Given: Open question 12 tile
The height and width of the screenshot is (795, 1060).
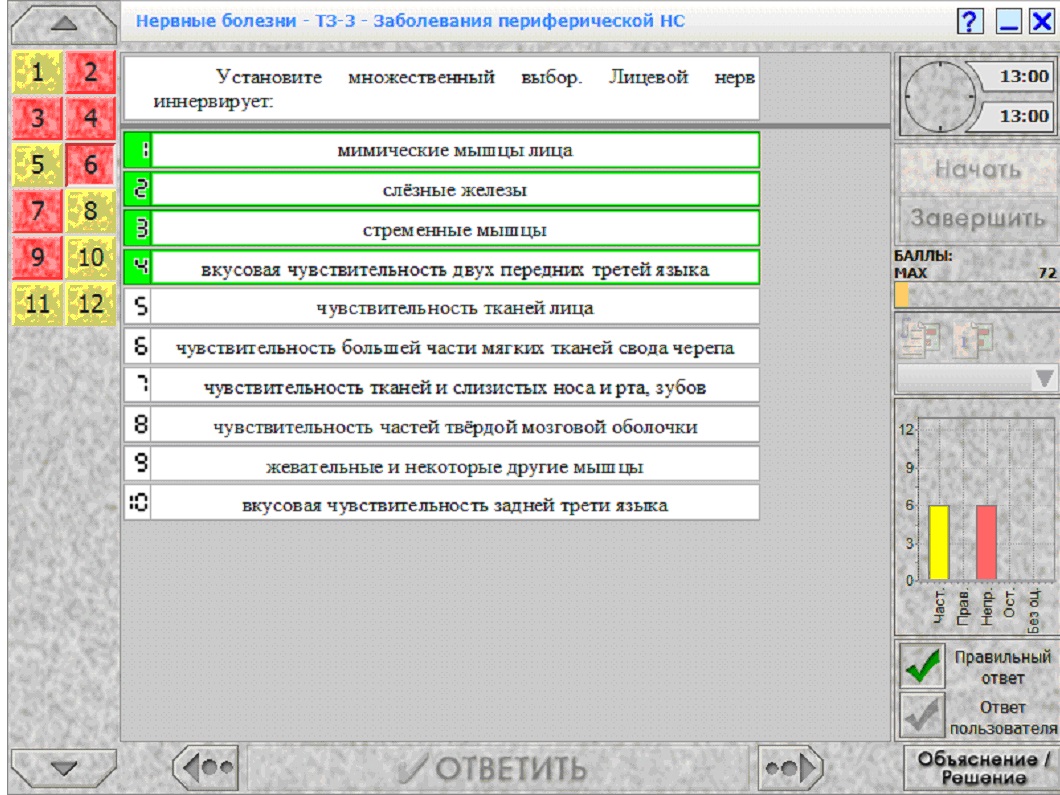Looking at the screenshot, I should [91, 304].
